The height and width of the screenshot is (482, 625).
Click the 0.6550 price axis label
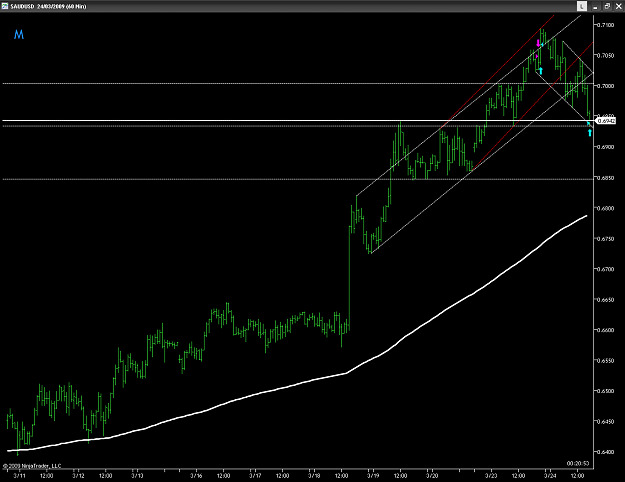click(x=606, y=360)
